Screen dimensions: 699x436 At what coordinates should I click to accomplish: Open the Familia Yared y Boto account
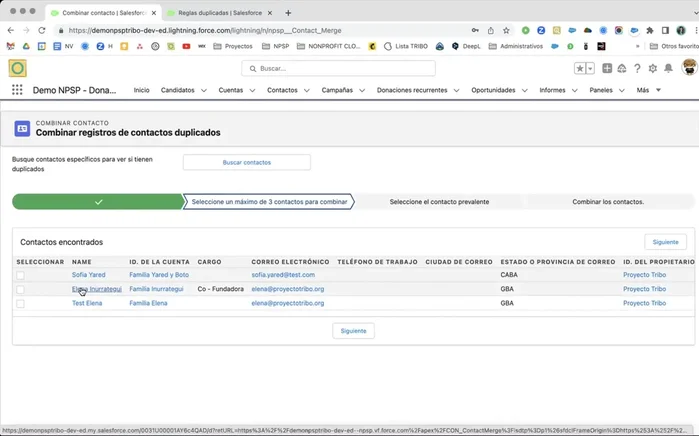(159, 275)
